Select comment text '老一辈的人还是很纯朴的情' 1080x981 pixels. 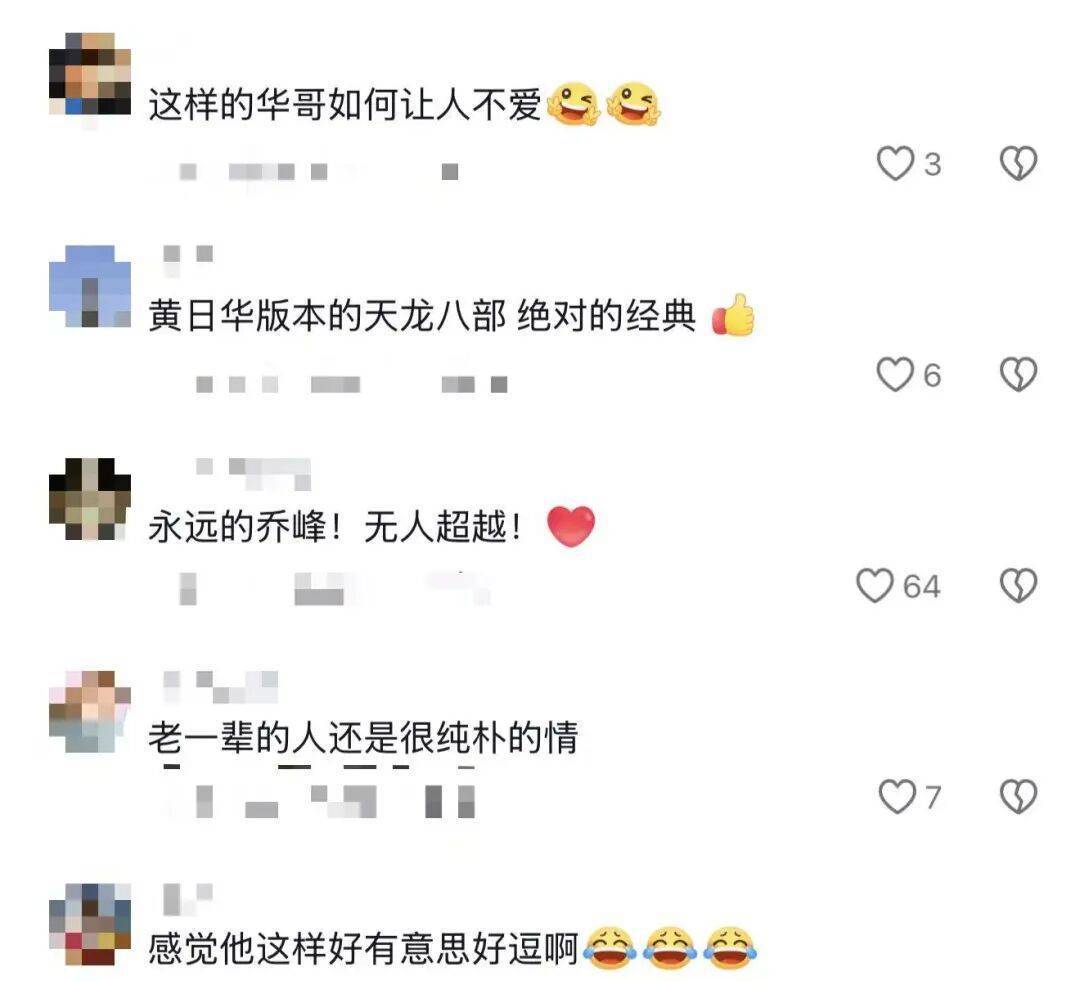[363, 738]
